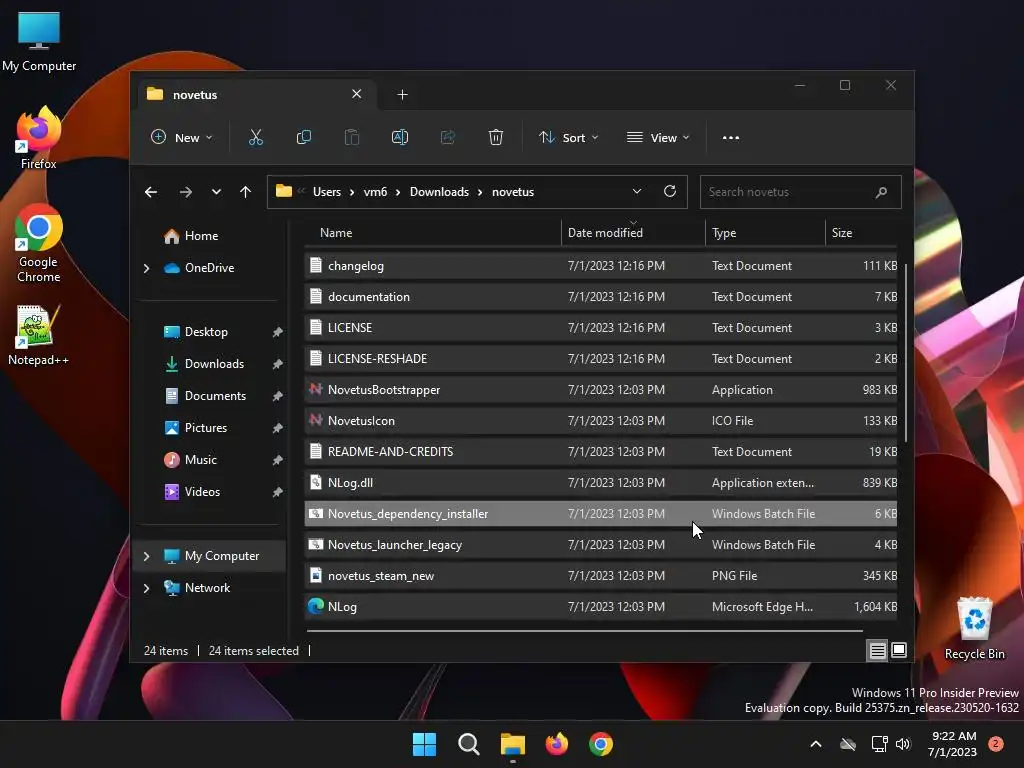Switch to details view layout icon
This screenshot has width=1024, height=768.
877,650
